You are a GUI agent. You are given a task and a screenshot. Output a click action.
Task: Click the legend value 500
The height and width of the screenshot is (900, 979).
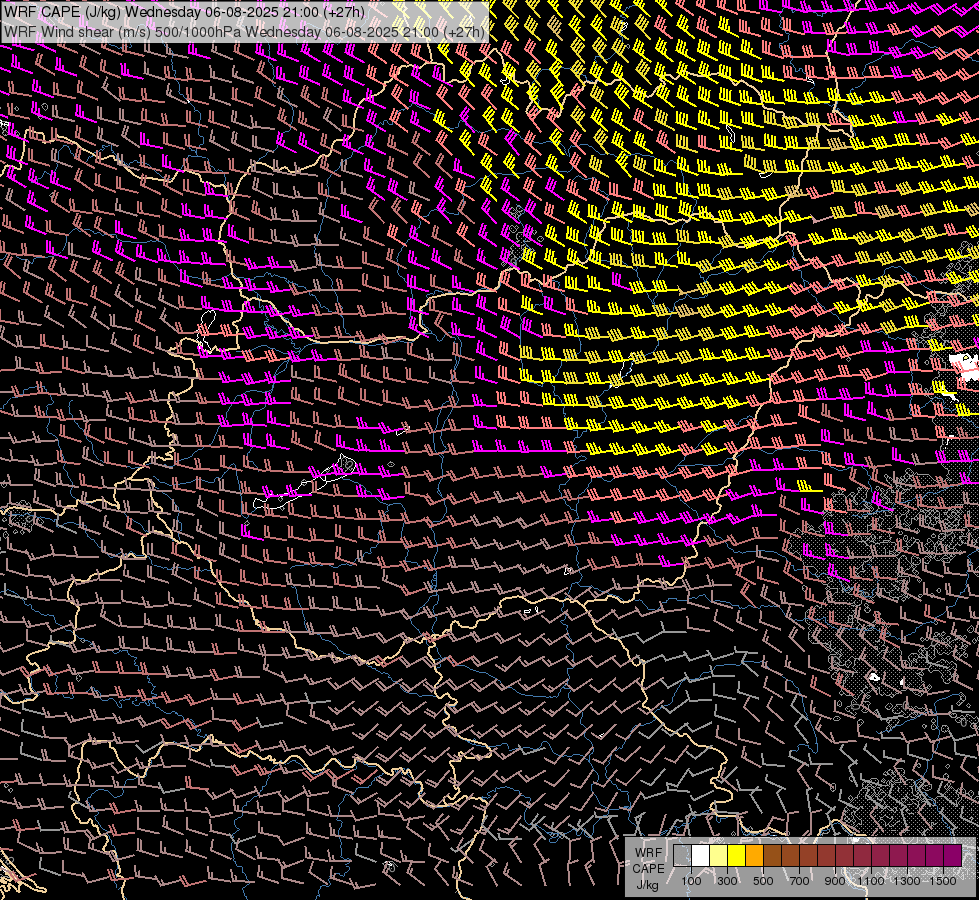tap(763, 881)
